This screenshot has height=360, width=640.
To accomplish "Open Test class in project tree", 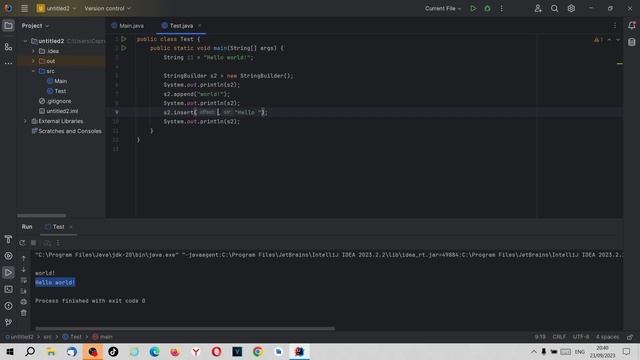I will tap(60, 91).
